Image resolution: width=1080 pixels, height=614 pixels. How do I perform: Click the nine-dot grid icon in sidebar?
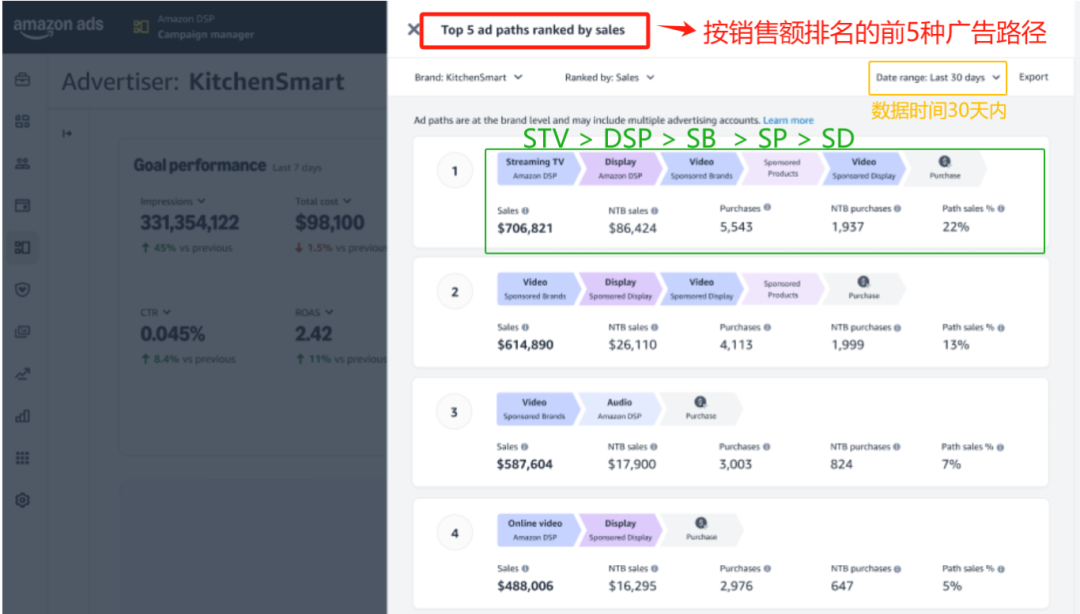[x=22, y=458]
